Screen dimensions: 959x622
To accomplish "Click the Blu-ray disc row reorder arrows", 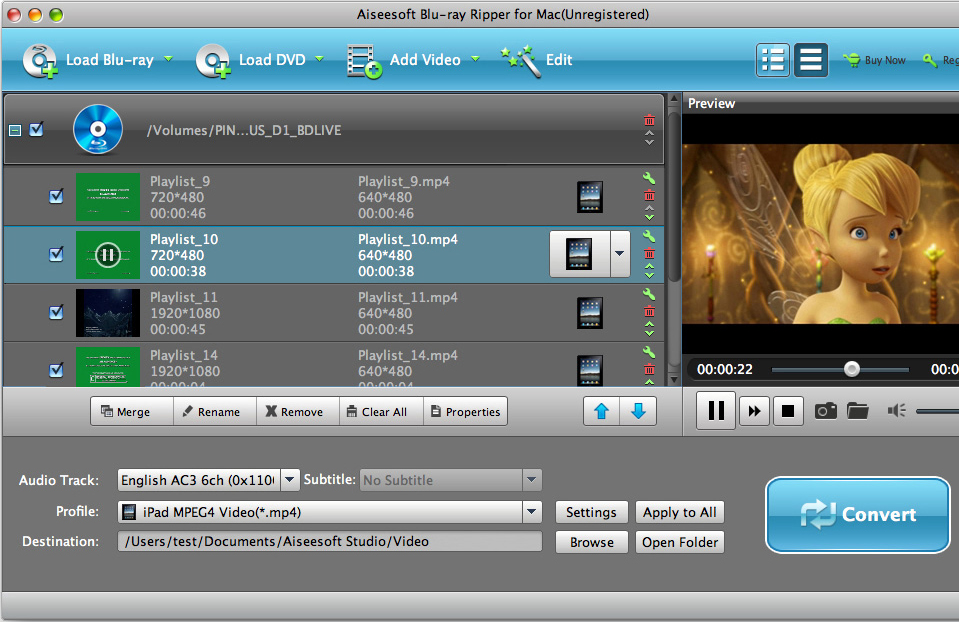I will [650, 138].
